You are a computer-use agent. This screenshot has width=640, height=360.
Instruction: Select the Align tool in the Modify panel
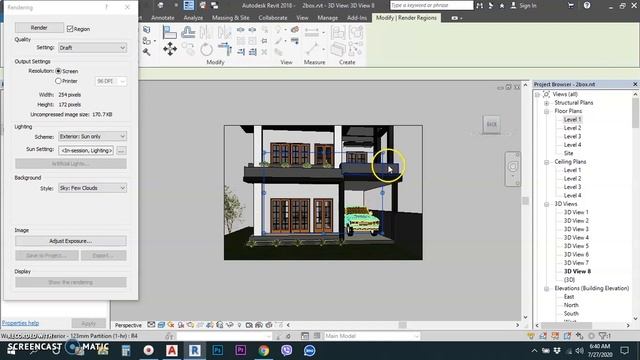tap(169, 32)
